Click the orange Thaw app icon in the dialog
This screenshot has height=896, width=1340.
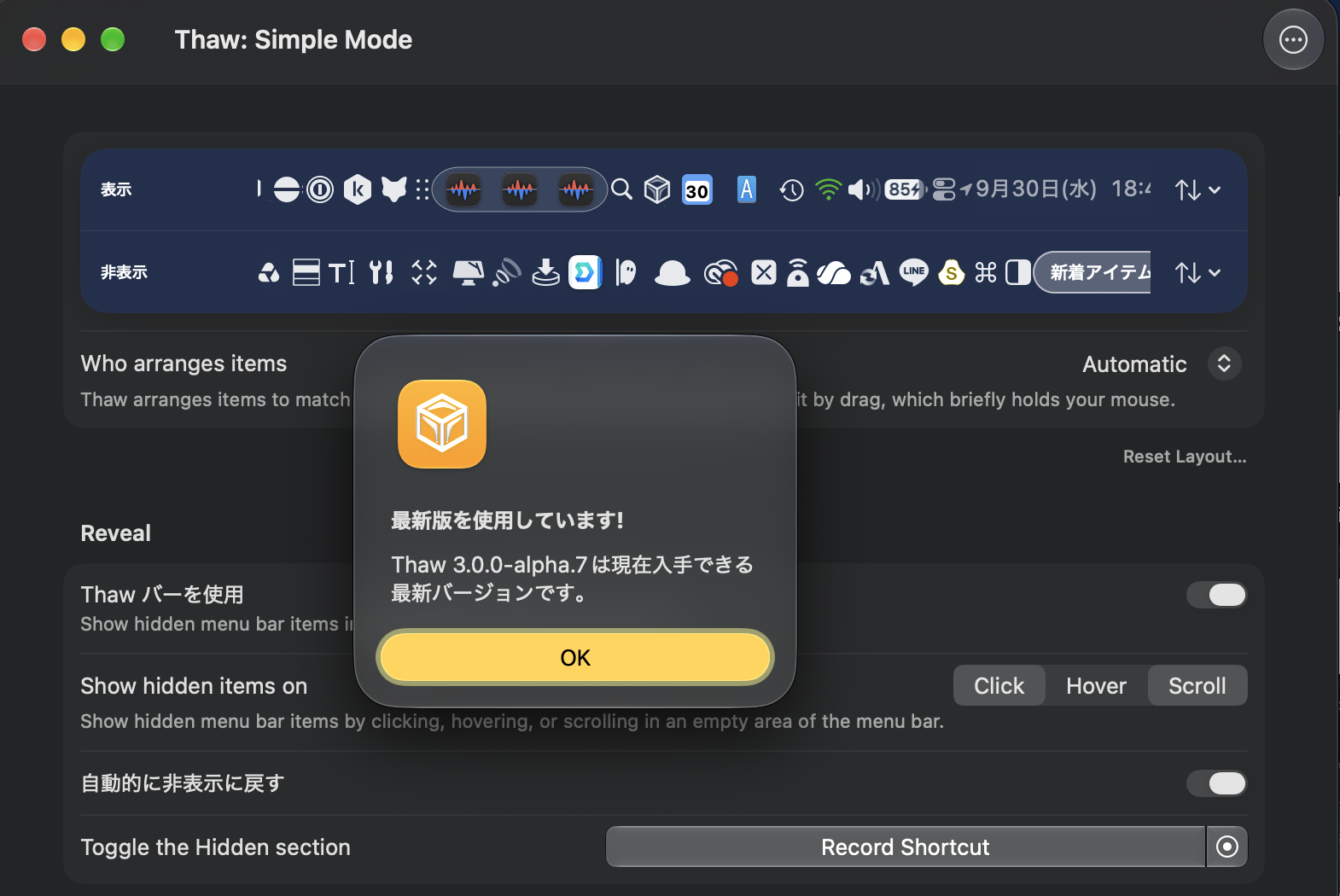point(442,424)
